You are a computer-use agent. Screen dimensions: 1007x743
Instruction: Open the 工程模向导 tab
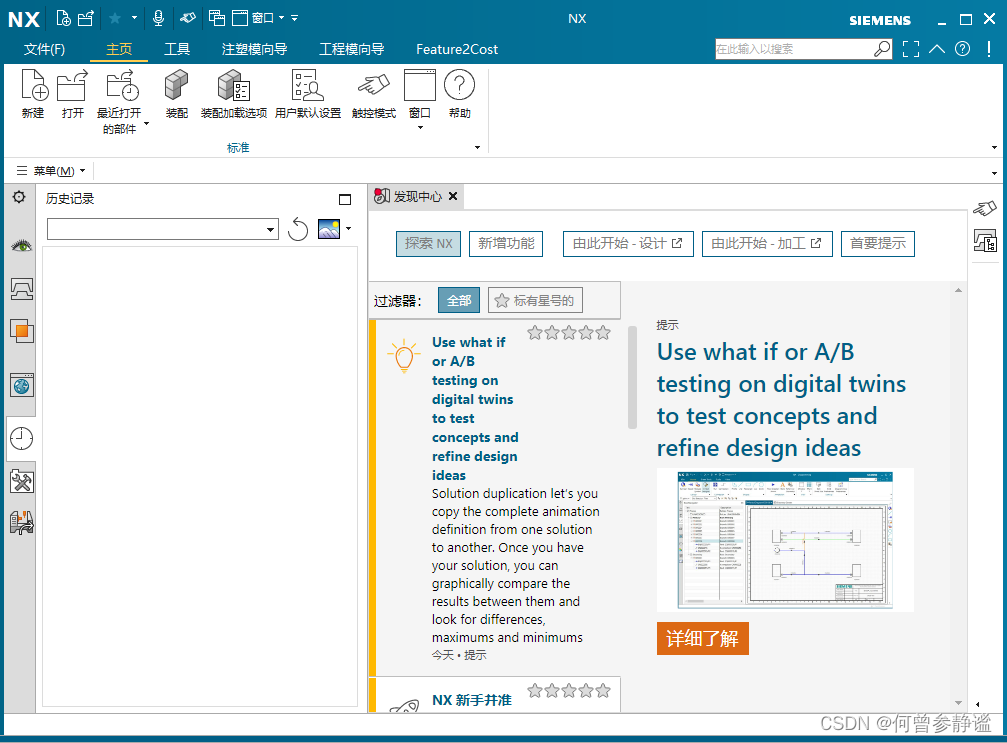point(352,49)
